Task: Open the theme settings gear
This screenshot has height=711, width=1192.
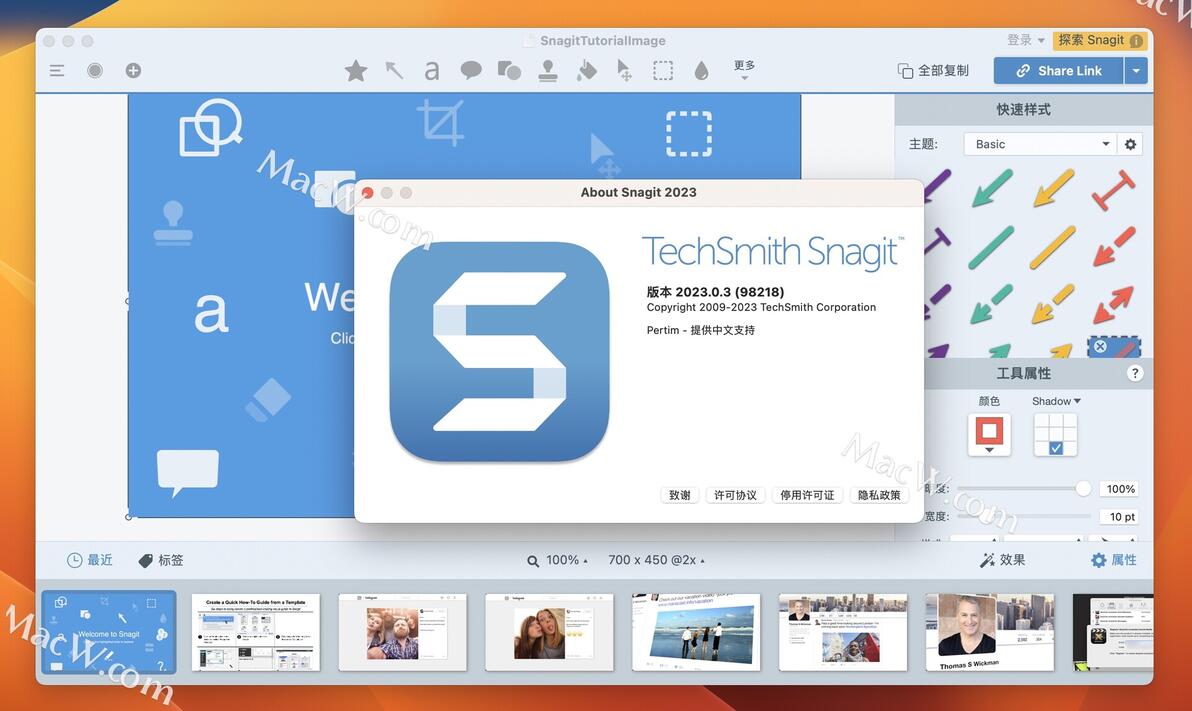Action: click(1130, 144)
